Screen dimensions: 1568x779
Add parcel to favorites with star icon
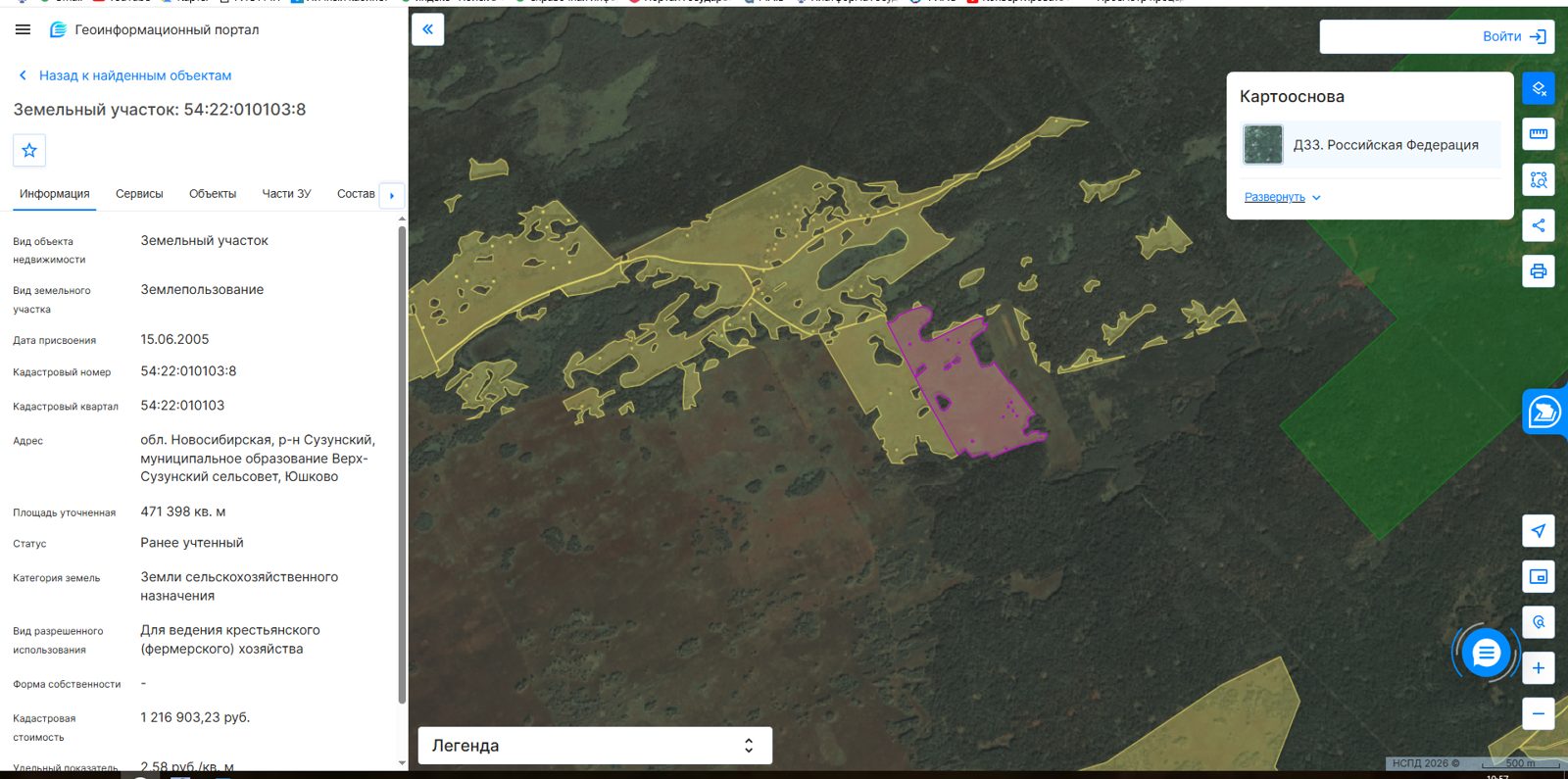click(29, 150)
